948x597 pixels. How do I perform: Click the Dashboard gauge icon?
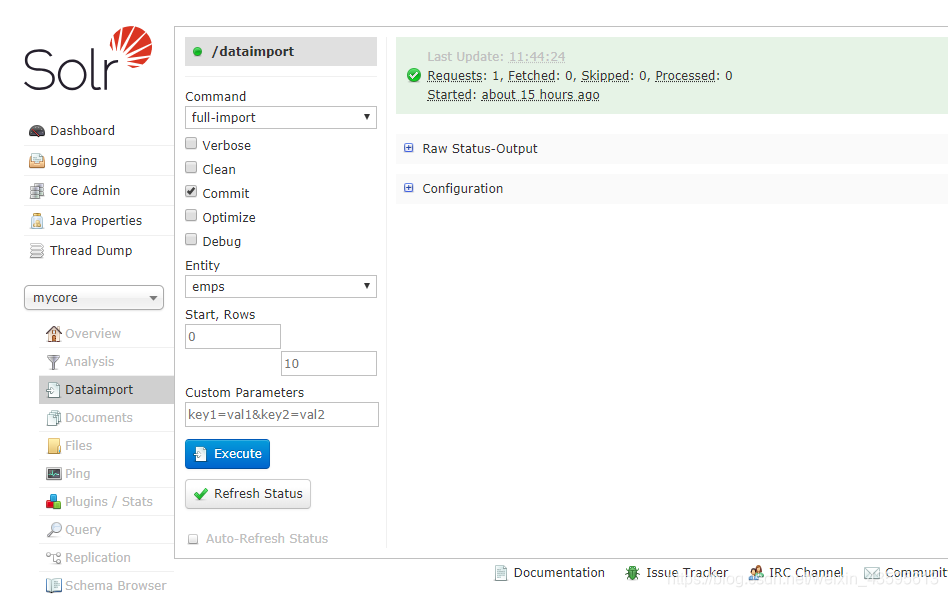[x=37, y=131]
